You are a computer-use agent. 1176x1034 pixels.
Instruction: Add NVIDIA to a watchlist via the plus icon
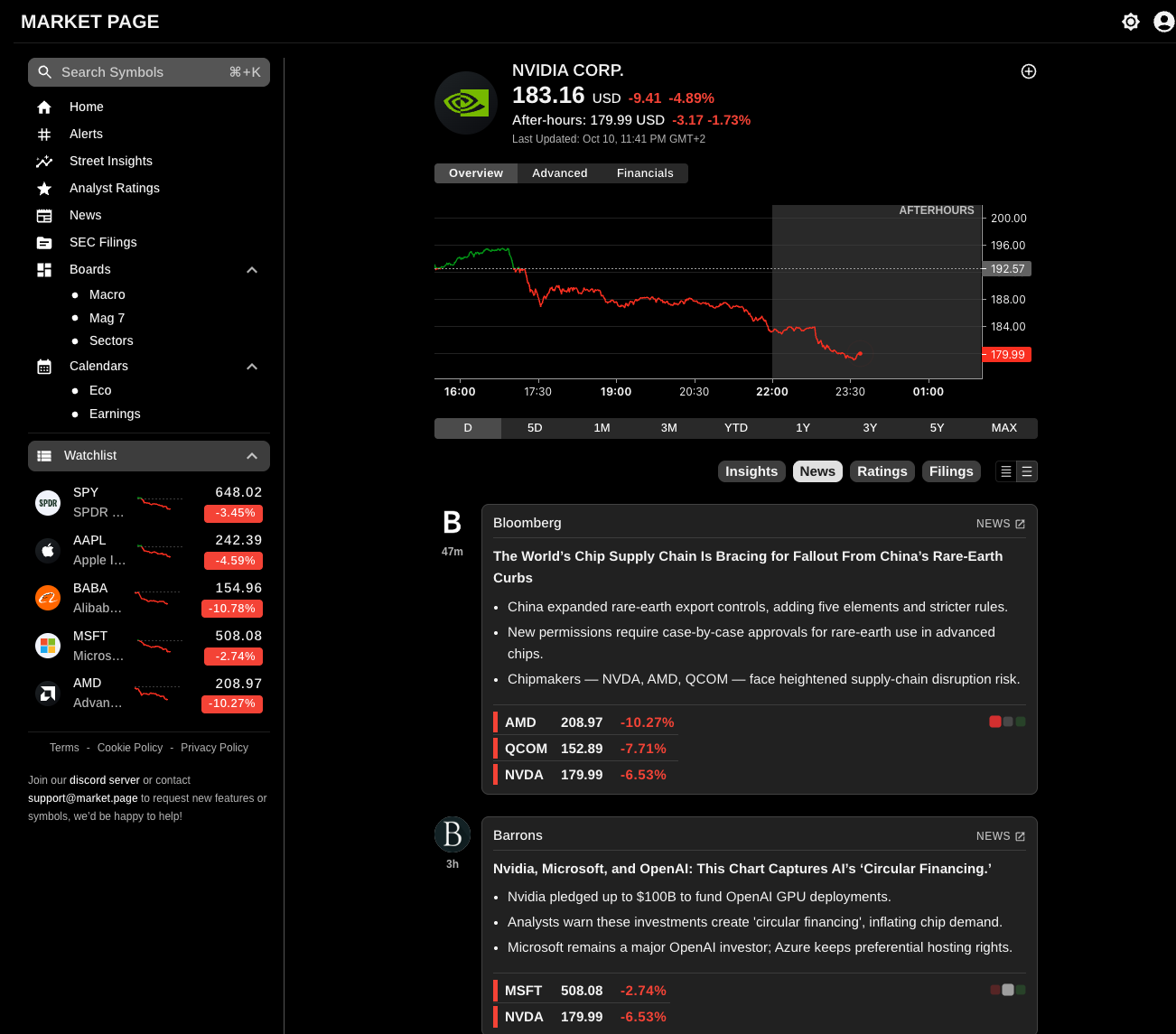[1028, 71]
